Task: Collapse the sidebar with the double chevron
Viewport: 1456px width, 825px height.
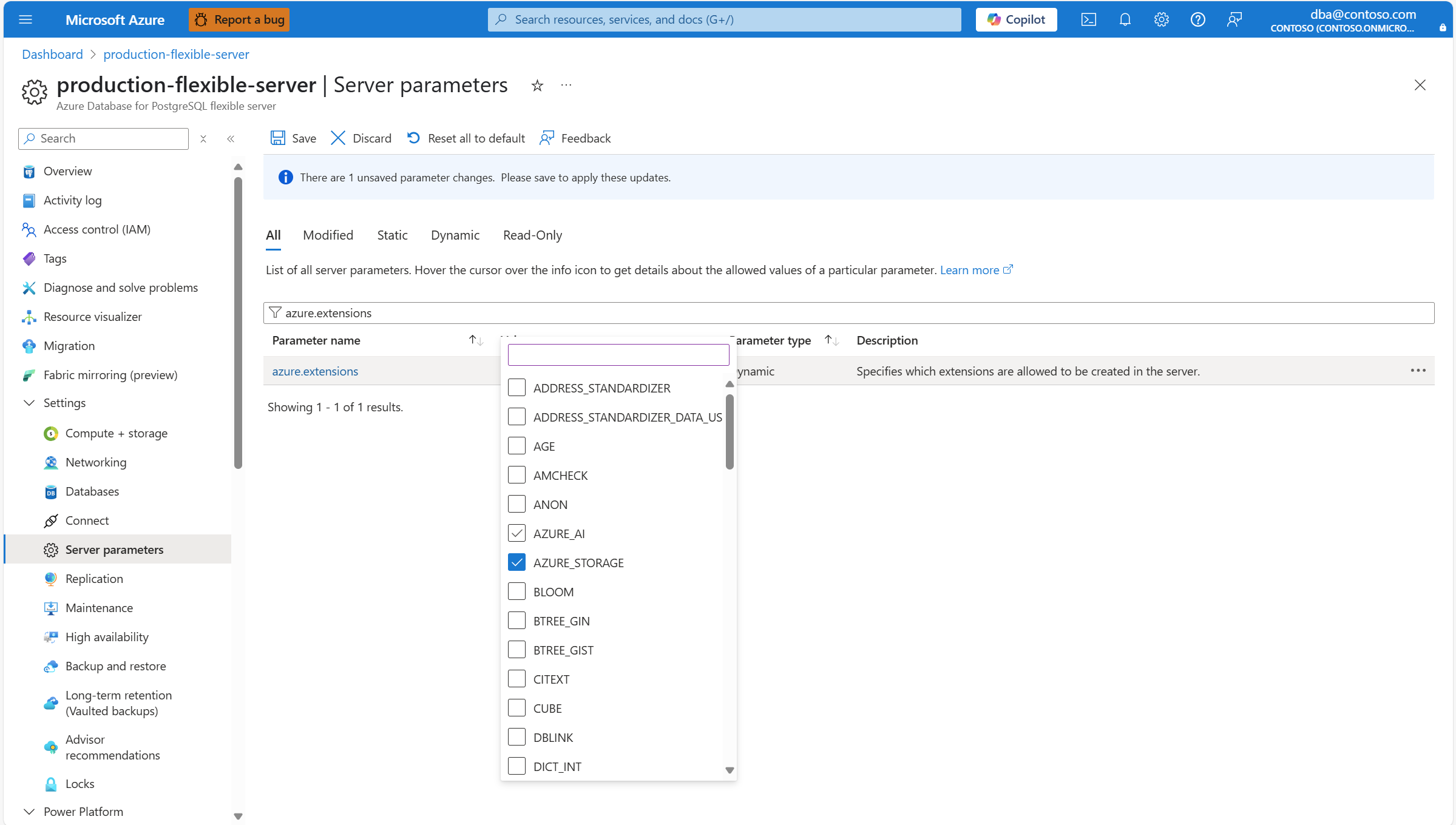Action: tap(231, 139)
